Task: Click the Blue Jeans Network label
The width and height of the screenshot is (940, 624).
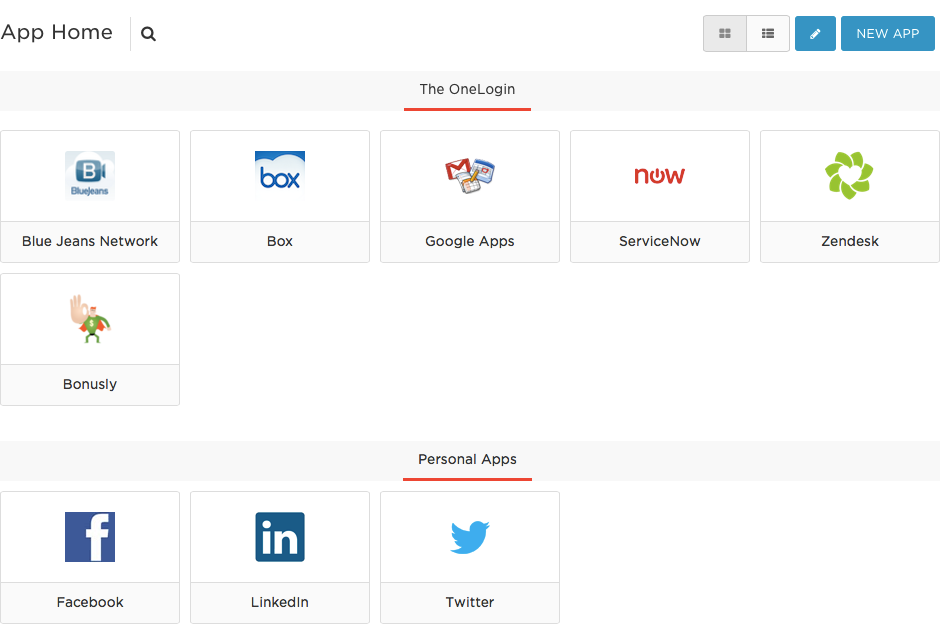Action: point(90,242)
